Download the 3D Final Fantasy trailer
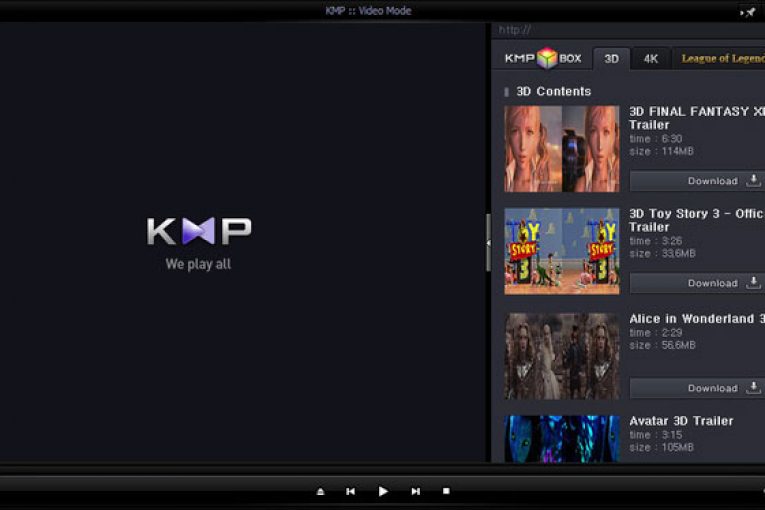Screen dimensions: 765x510 click(x=697, y=181)
